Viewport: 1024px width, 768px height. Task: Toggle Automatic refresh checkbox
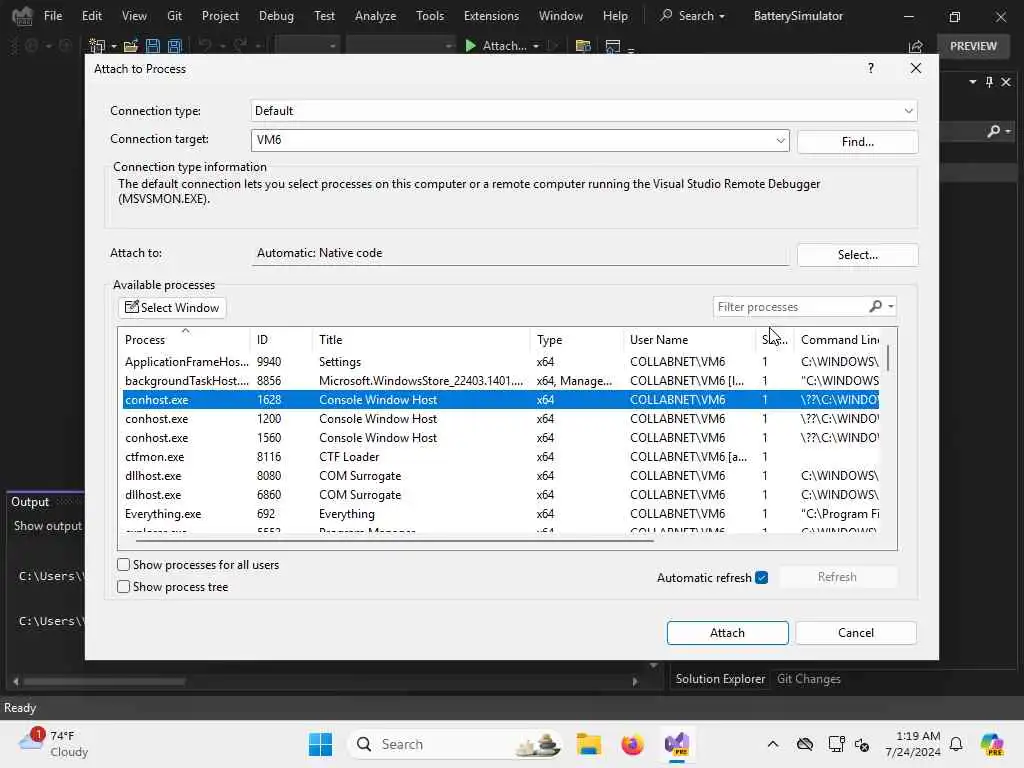tap(761, 577)
